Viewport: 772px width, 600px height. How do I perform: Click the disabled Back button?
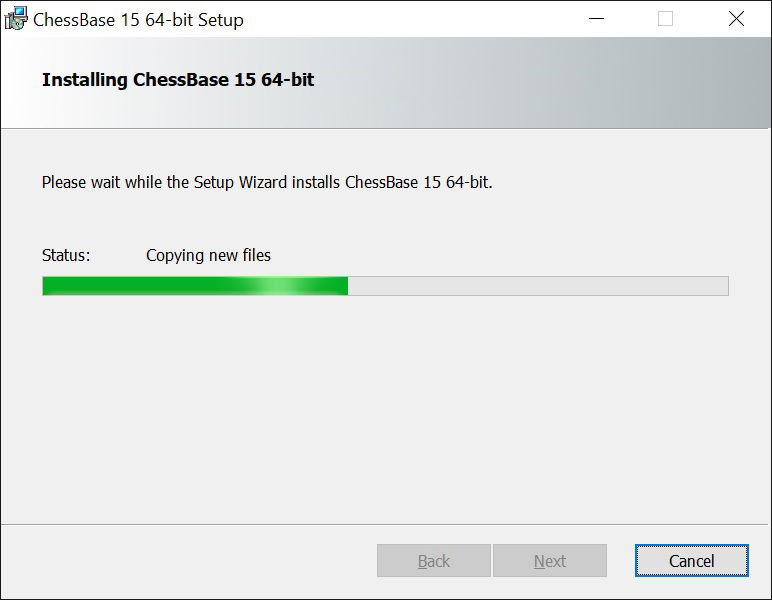point(434,561)
